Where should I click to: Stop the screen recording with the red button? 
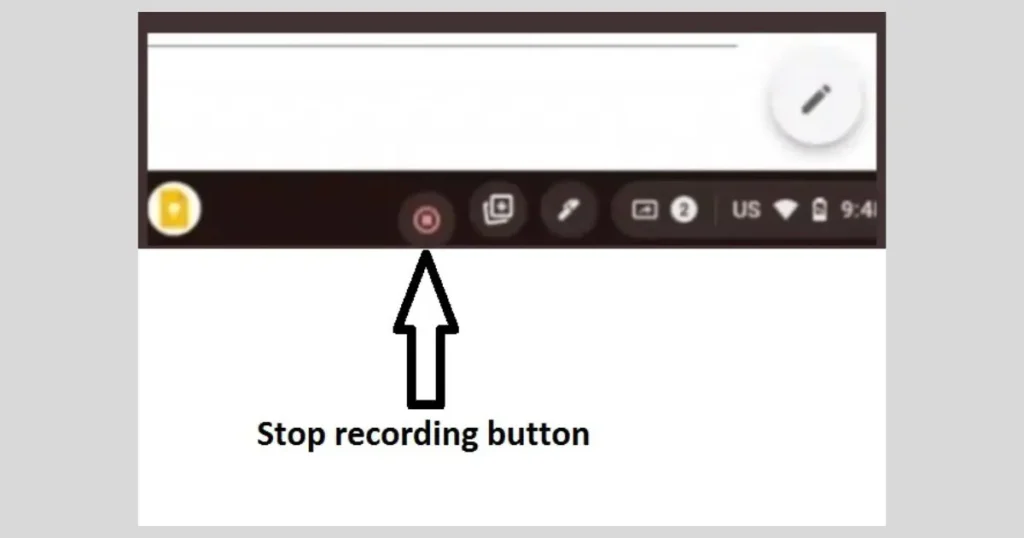(426, 220)
